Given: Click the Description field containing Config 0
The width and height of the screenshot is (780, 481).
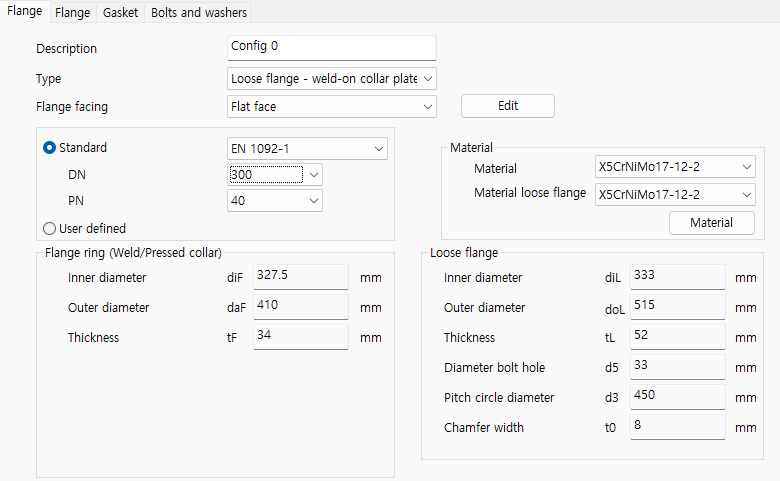Looking at the screenshot, I should click(x=332, y=48).
